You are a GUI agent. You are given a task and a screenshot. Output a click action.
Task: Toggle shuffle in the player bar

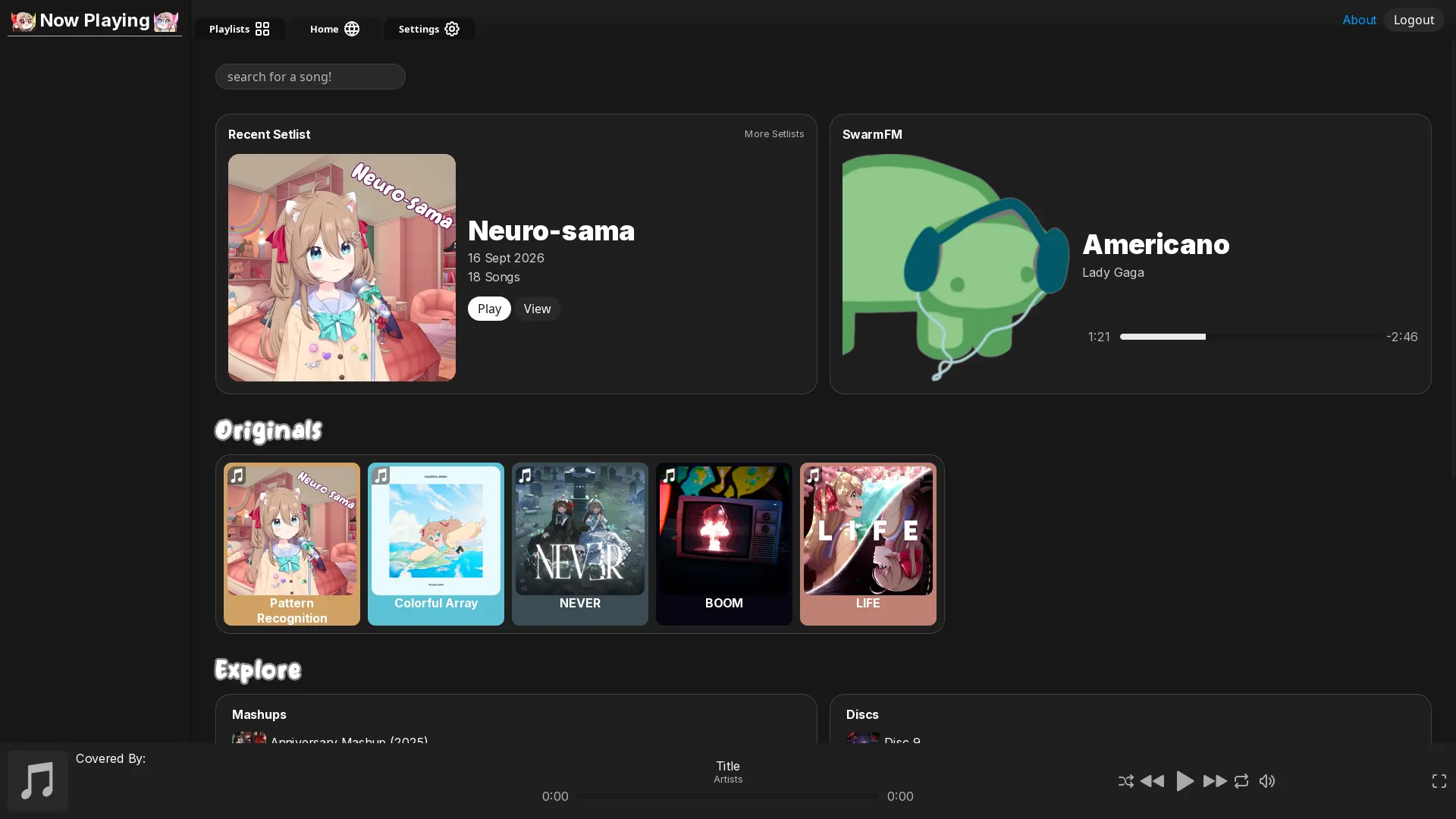(x=1125, y=781)
